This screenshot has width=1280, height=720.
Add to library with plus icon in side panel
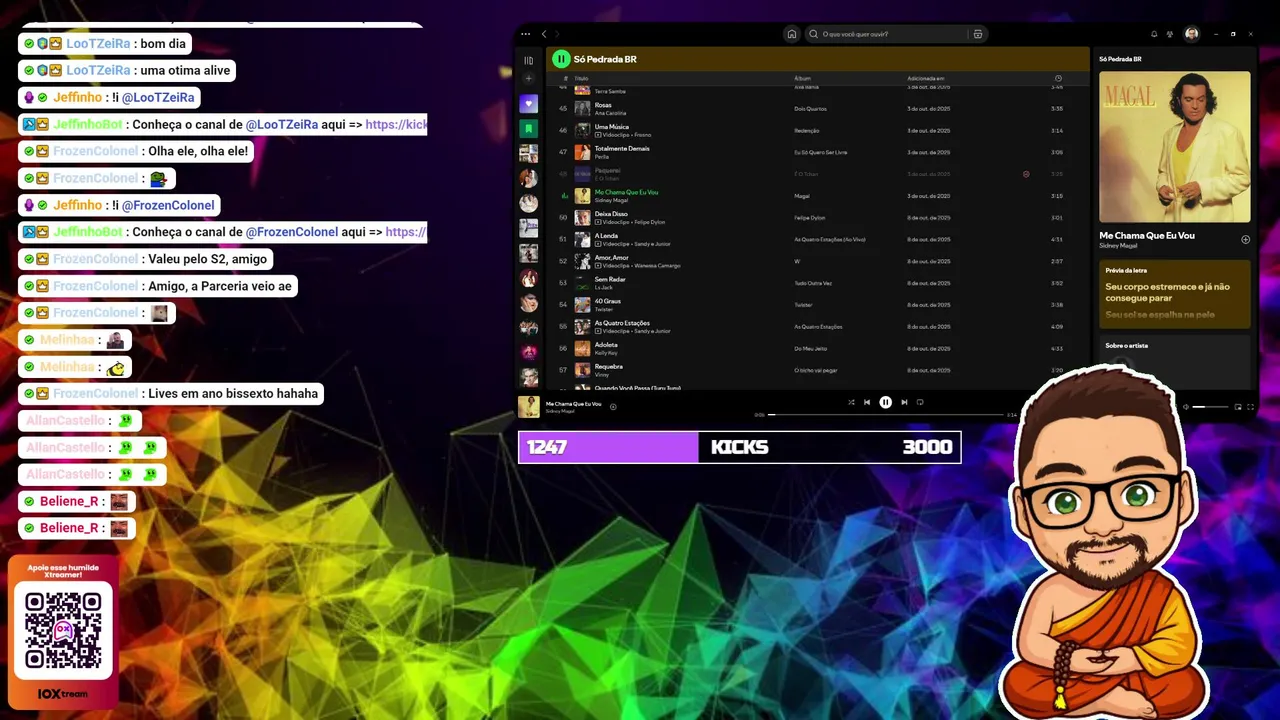pyautogui.click(x=1245, y=239)
